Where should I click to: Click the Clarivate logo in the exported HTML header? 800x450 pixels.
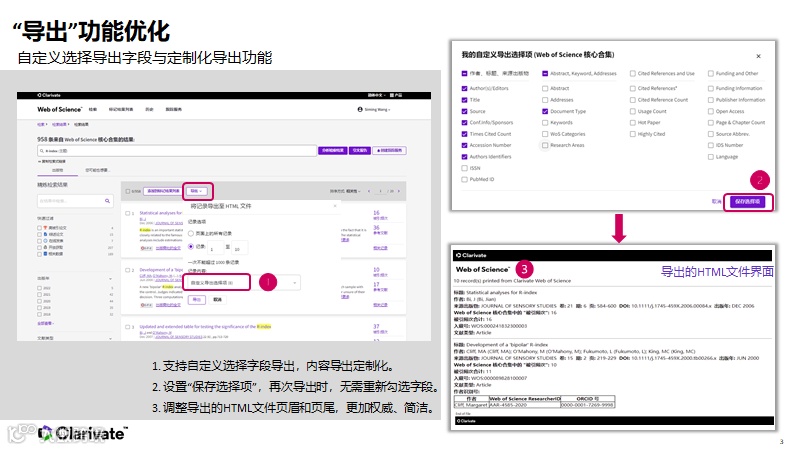(x=471, y=255)
